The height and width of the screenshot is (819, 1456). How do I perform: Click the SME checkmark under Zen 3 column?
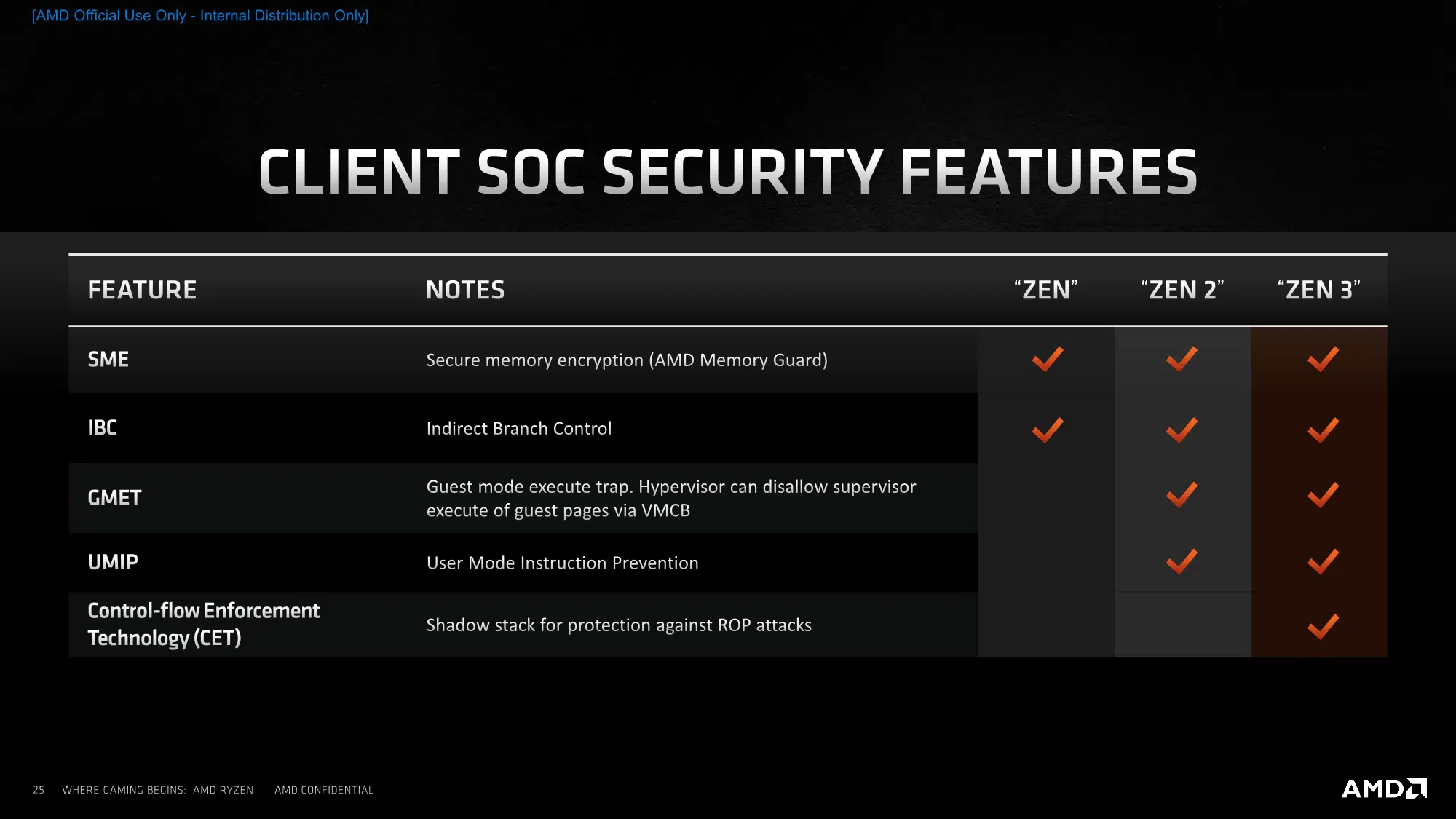1323,359
